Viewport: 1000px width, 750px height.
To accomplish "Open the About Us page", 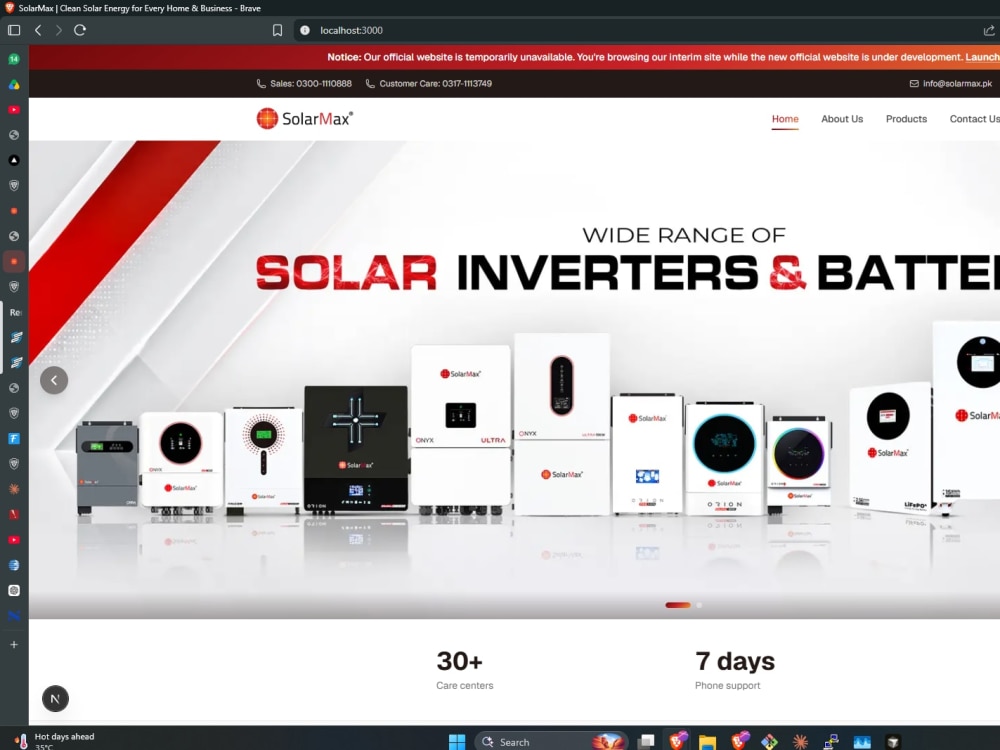I will [x=842, y=119].
